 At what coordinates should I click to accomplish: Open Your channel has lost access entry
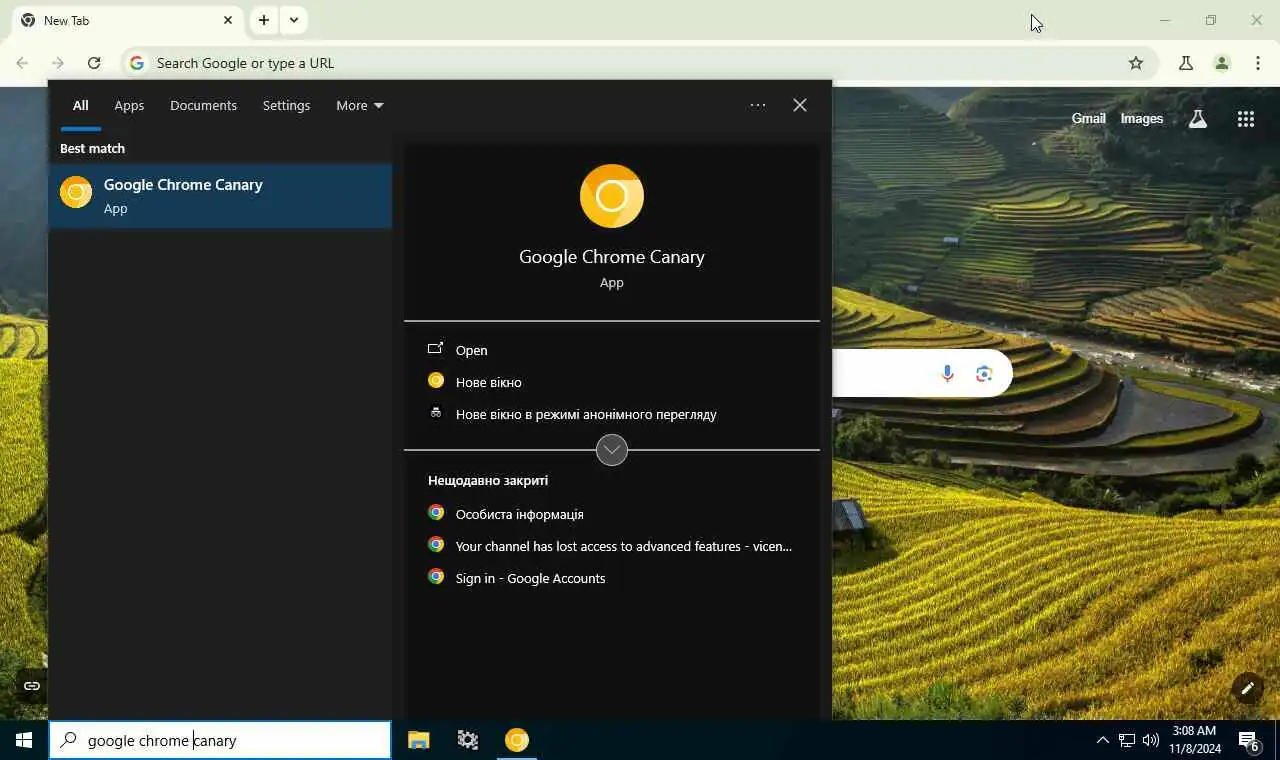pyautogui.click(x=611, y=546)
